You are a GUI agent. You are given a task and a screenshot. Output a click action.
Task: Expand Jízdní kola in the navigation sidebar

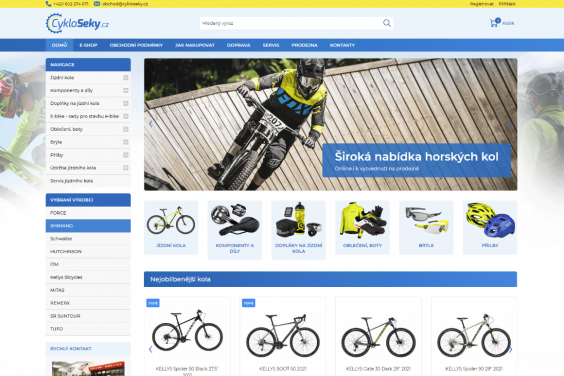coord(126,78)
